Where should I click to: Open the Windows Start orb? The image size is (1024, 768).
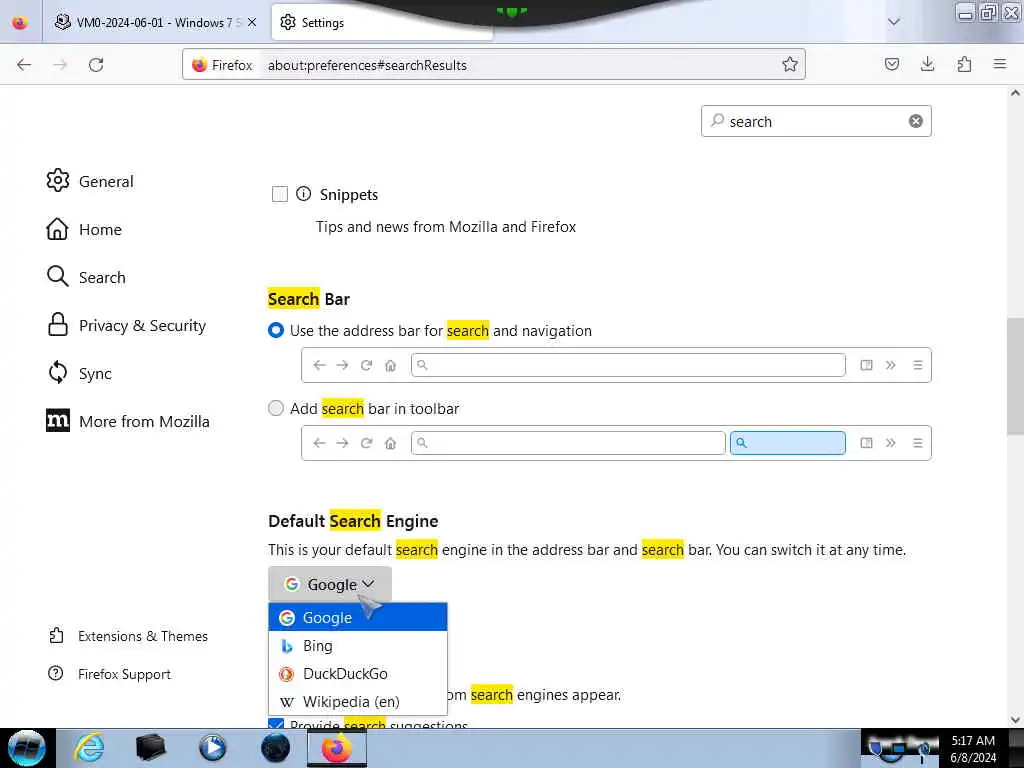point(26,748)
